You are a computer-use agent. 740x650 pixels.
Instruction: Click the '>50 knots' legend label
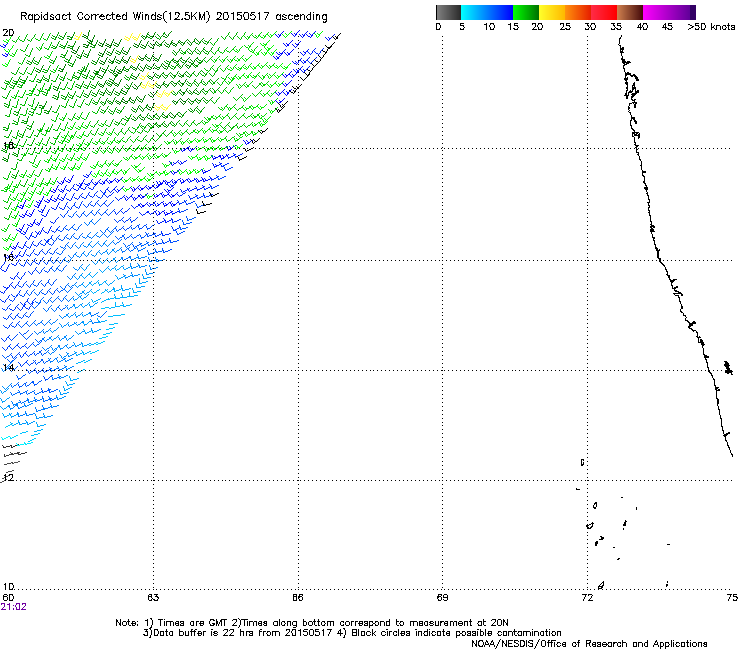tap(711, 27)
